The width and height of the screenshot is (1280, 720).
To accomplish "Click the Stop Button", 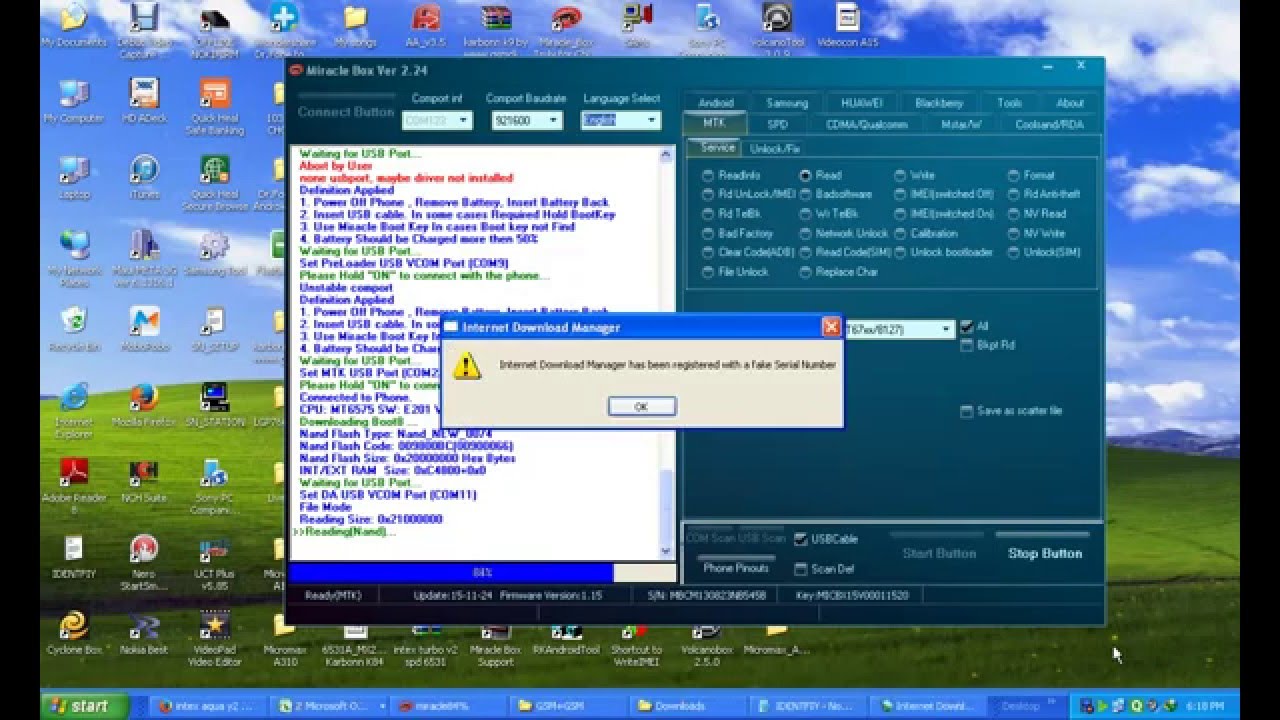I will point(1044,553).
